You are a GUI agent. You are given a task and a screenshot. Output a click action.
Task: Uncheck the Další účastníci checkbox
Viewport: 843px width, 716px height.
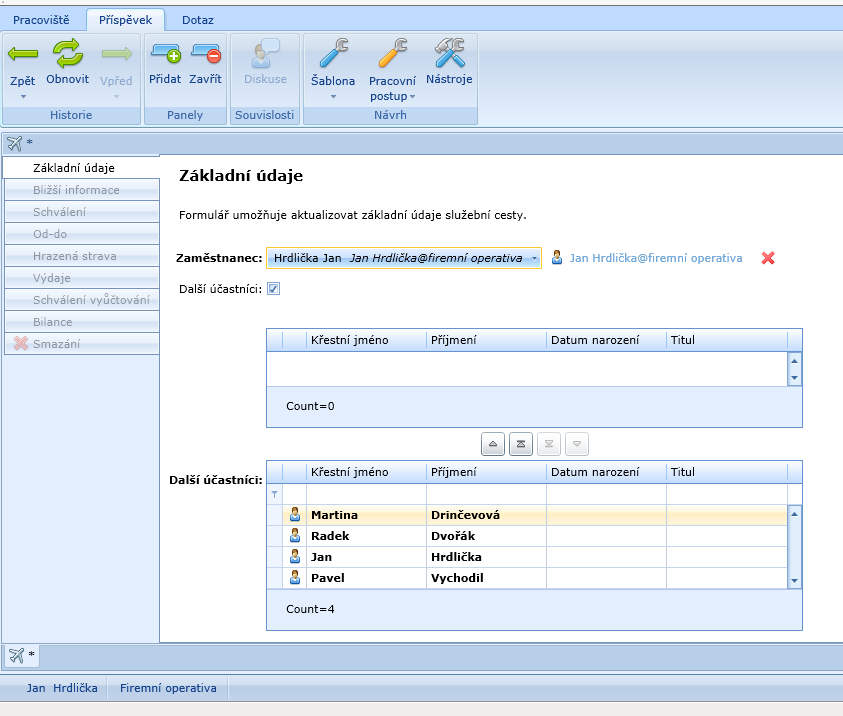click(274, 289)
